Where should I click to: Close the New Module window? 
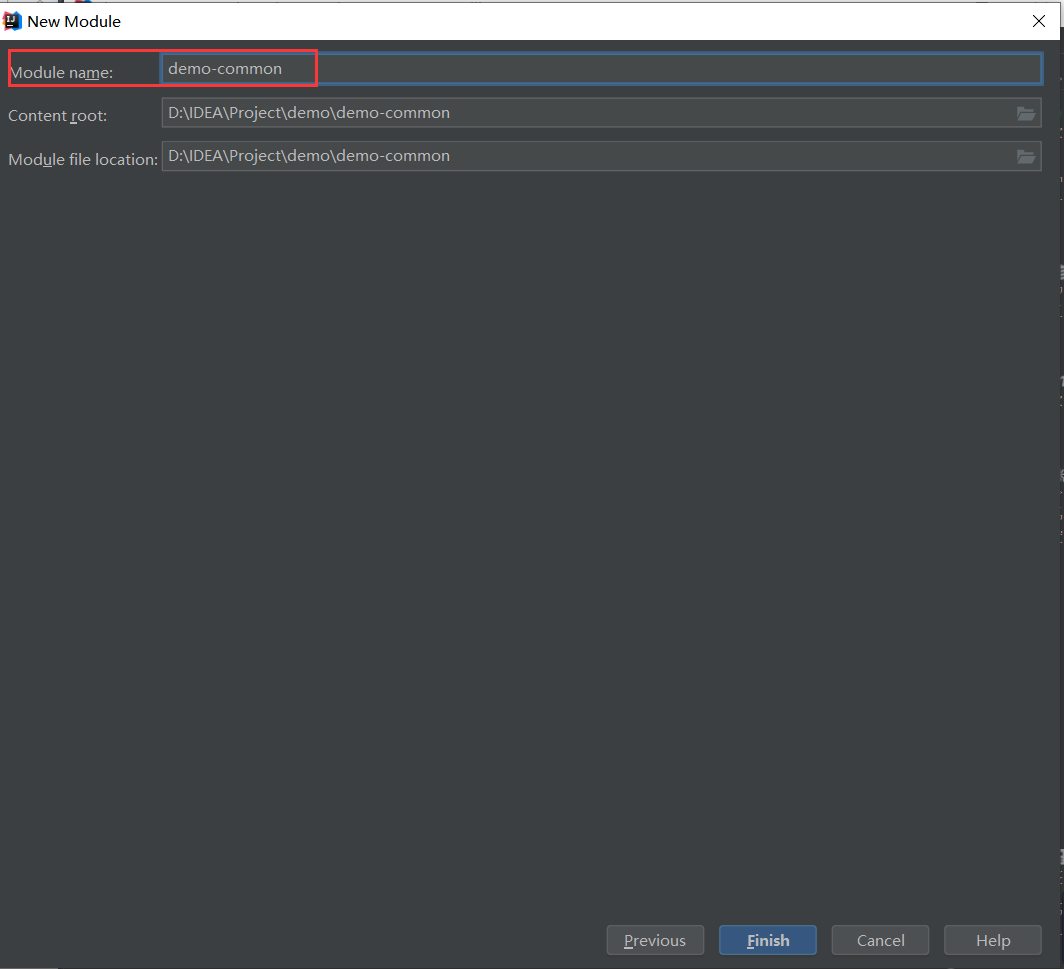pyautogui.click(x=1038, y=21)
